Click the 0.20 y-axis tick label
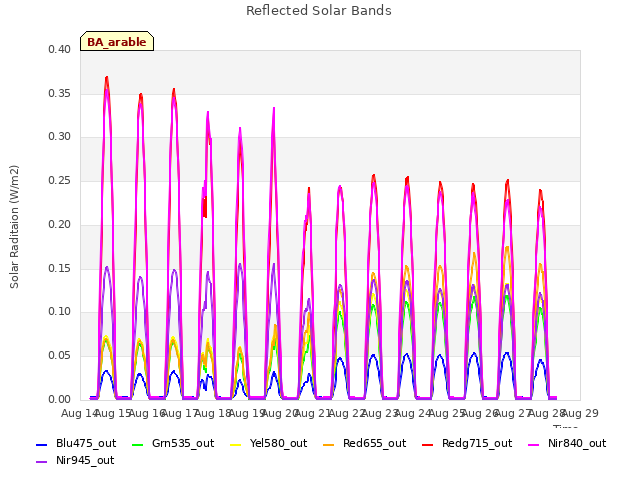Screen dimensions: 640x480 click(59, 224)
